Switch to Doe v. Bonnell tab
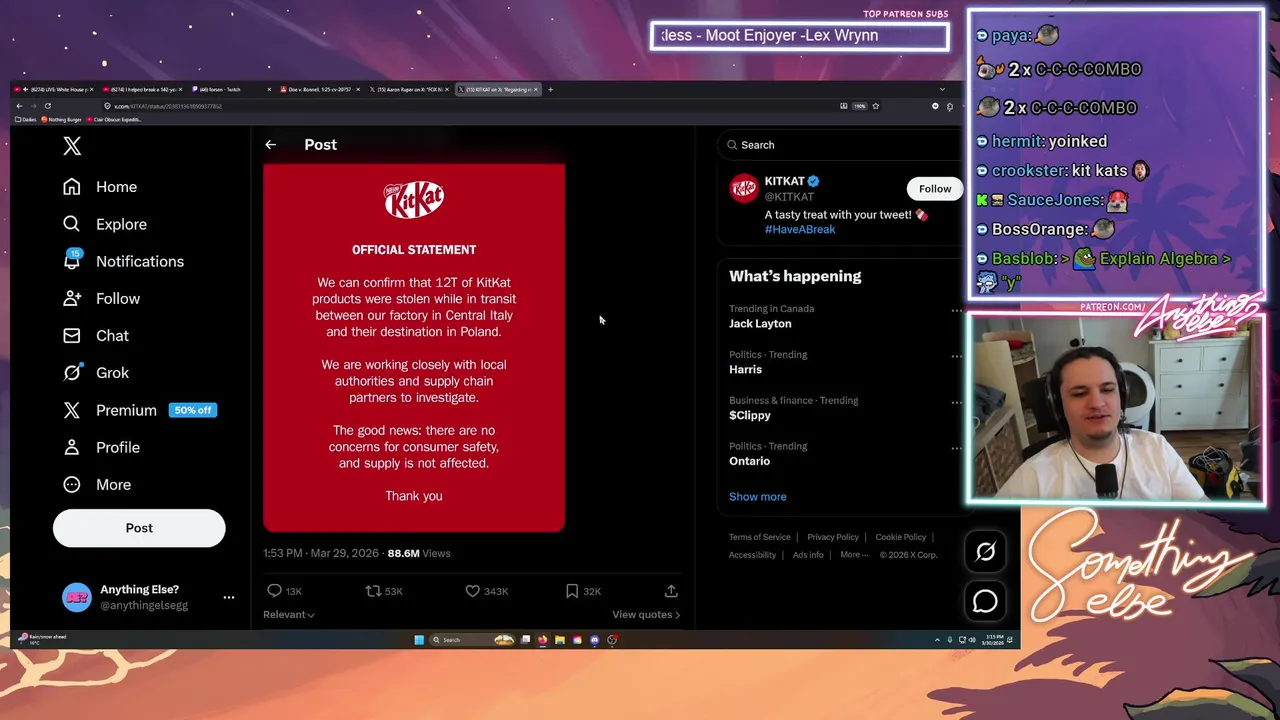Image resolution: width=1280 pixels, height=720 pixels. click(318, 90)
